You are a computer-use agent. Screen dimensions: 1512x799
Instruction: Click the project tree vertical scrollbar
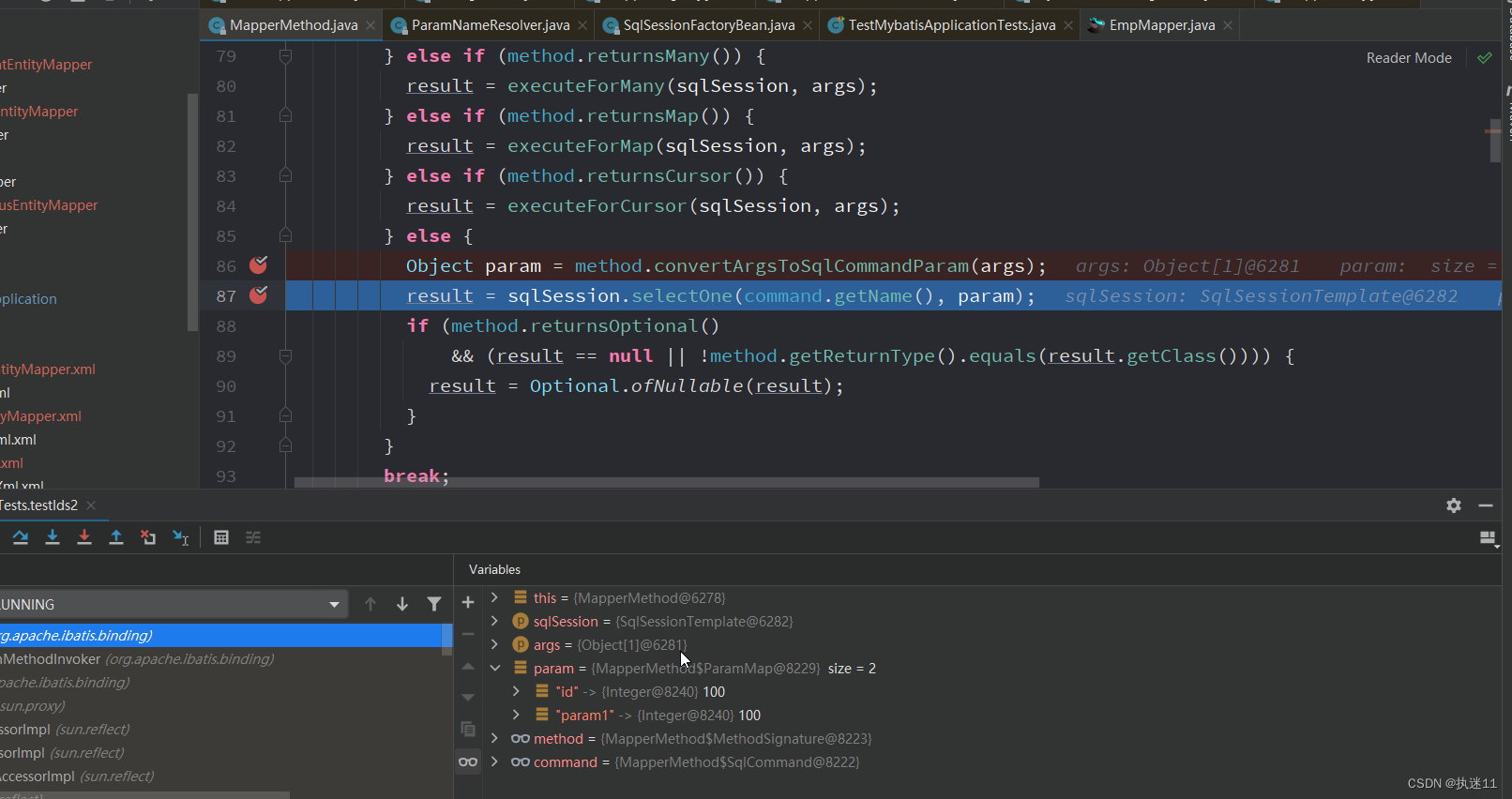pyautogui.click(x=192, y=212)
